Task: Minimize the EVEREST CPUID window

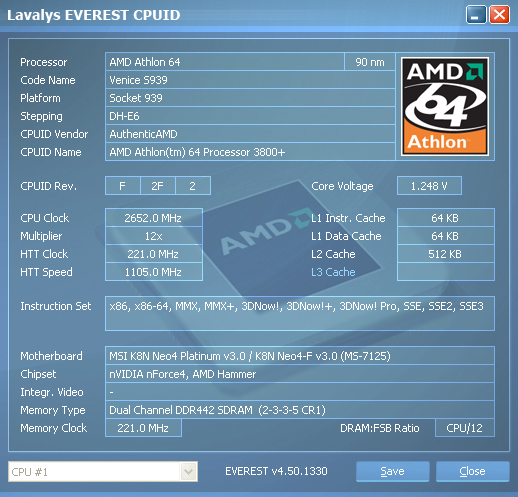Action: 476,15
